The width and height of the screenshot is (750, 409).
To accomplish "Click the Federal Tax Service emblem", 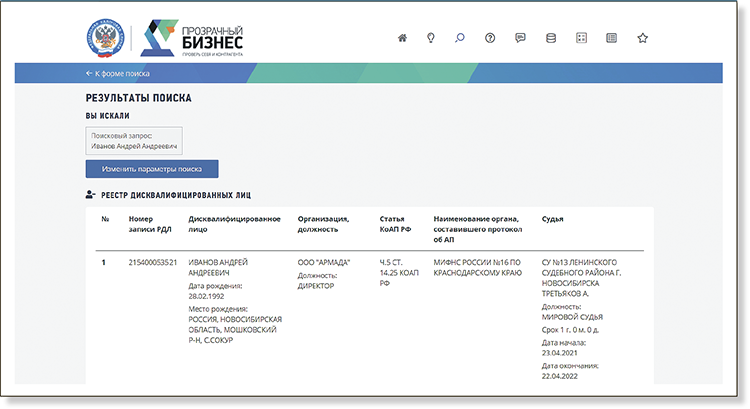I will pyautogui.click(x=104, y=38).
